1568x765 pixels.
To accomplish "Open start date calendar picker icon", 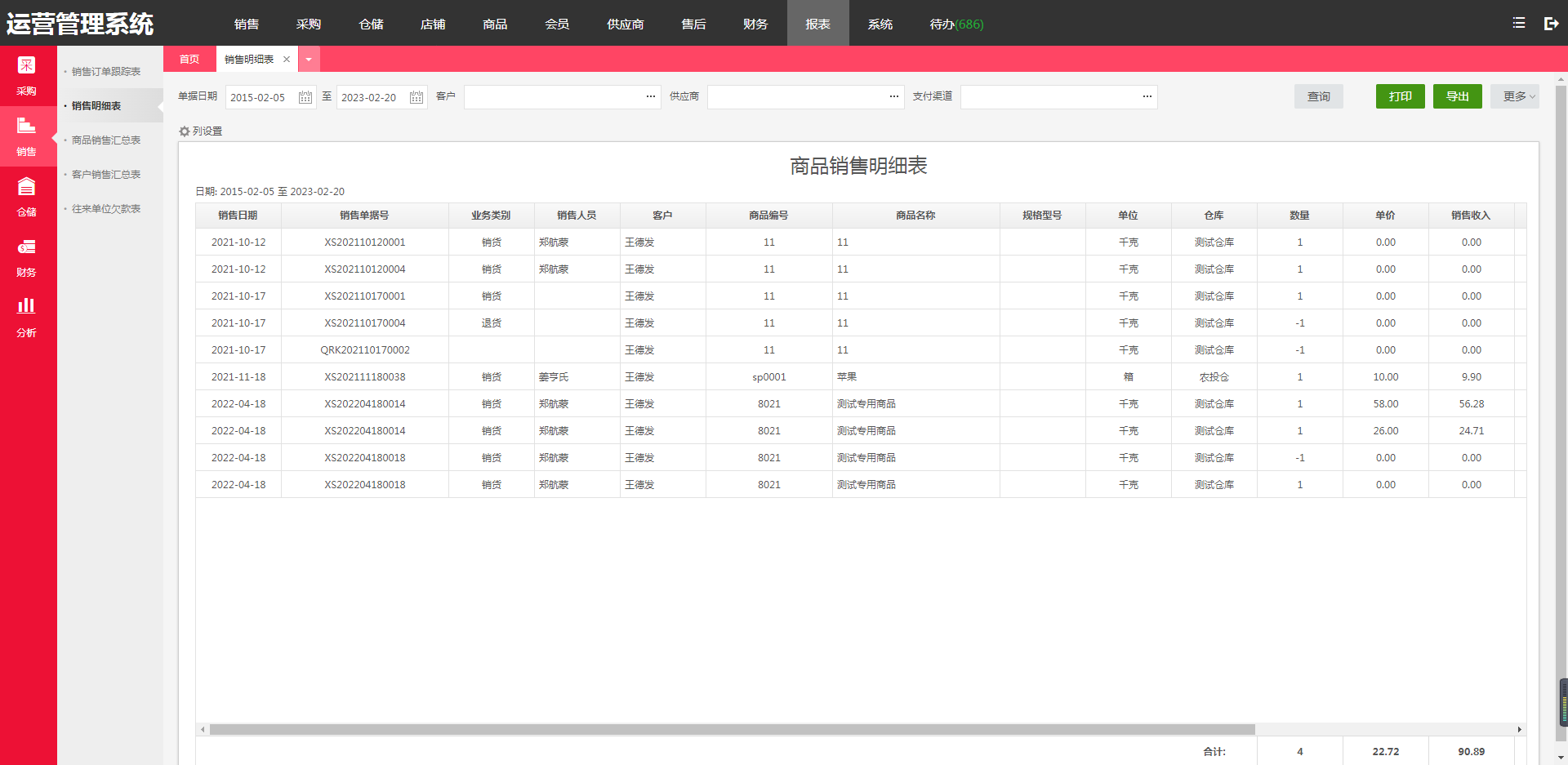I will coord(305,97).
